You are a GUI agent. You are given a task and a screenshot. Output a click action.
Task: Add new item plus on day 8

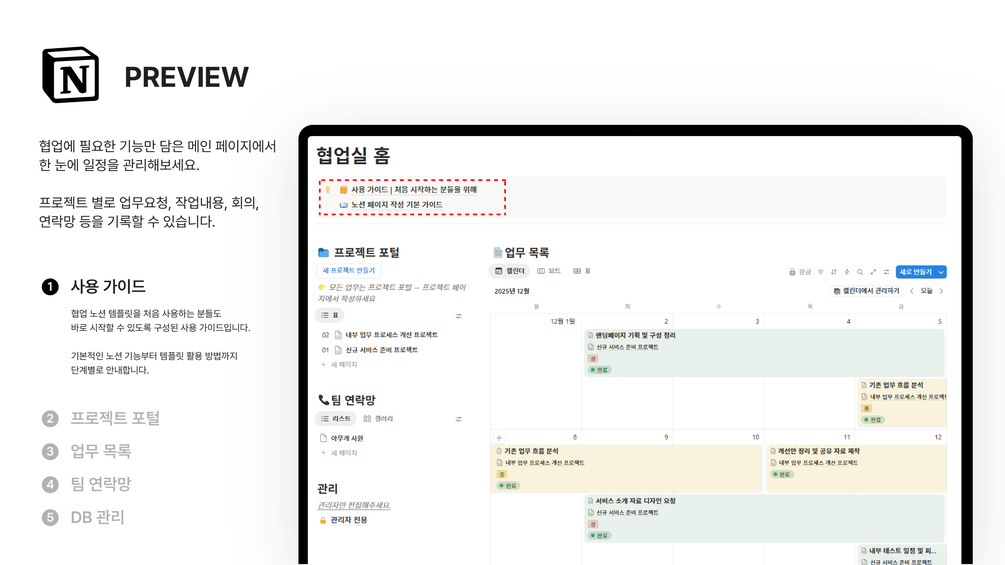tap(499, 438)
